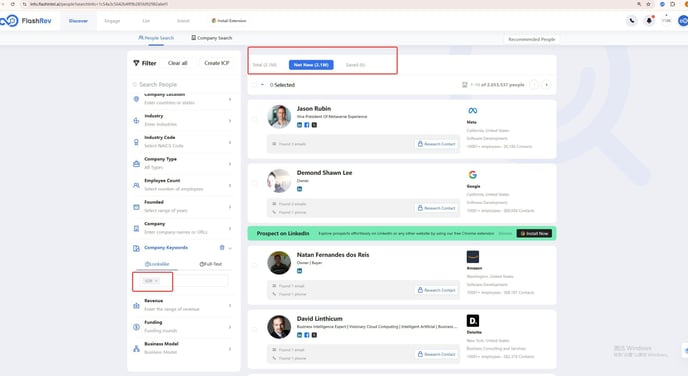Click Jason Rubin's Facebook icon

[307, 125]
